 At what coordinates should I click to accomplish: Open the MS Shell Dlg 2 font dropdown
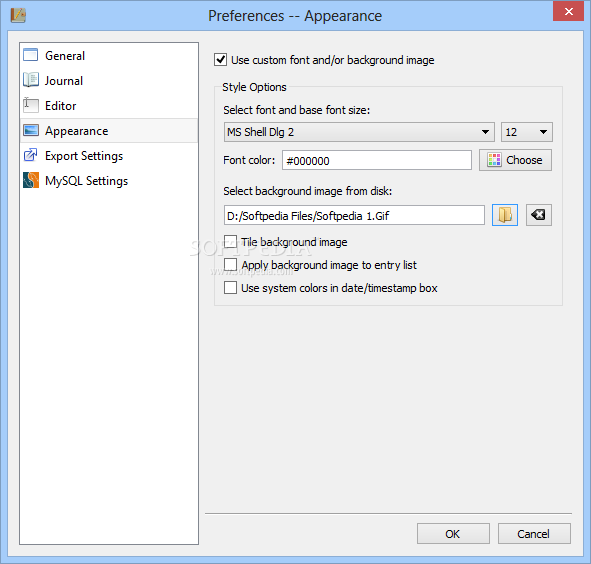pyautogui.click(x=359, y=132)
